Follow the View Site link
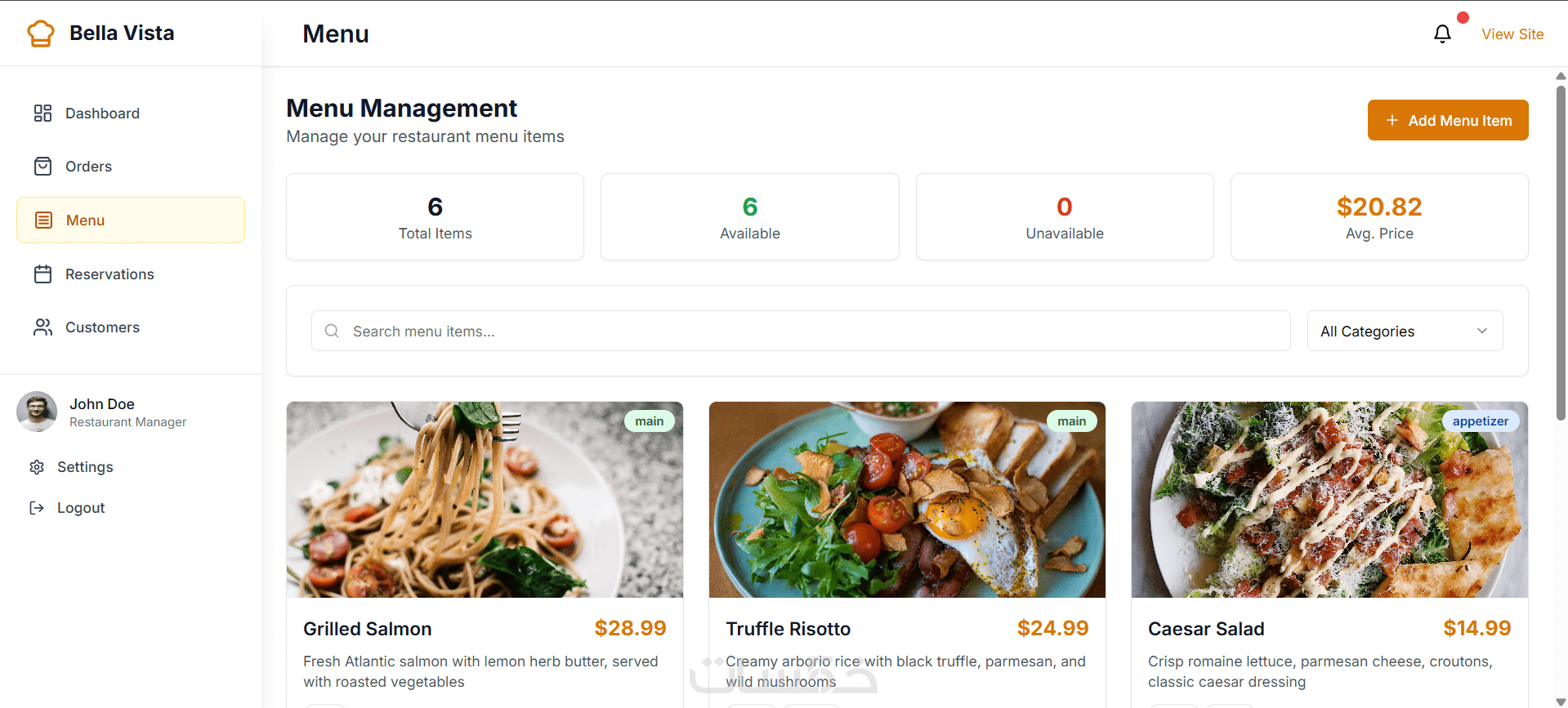The image size is (1568, 708). (x=1512, y=34)
